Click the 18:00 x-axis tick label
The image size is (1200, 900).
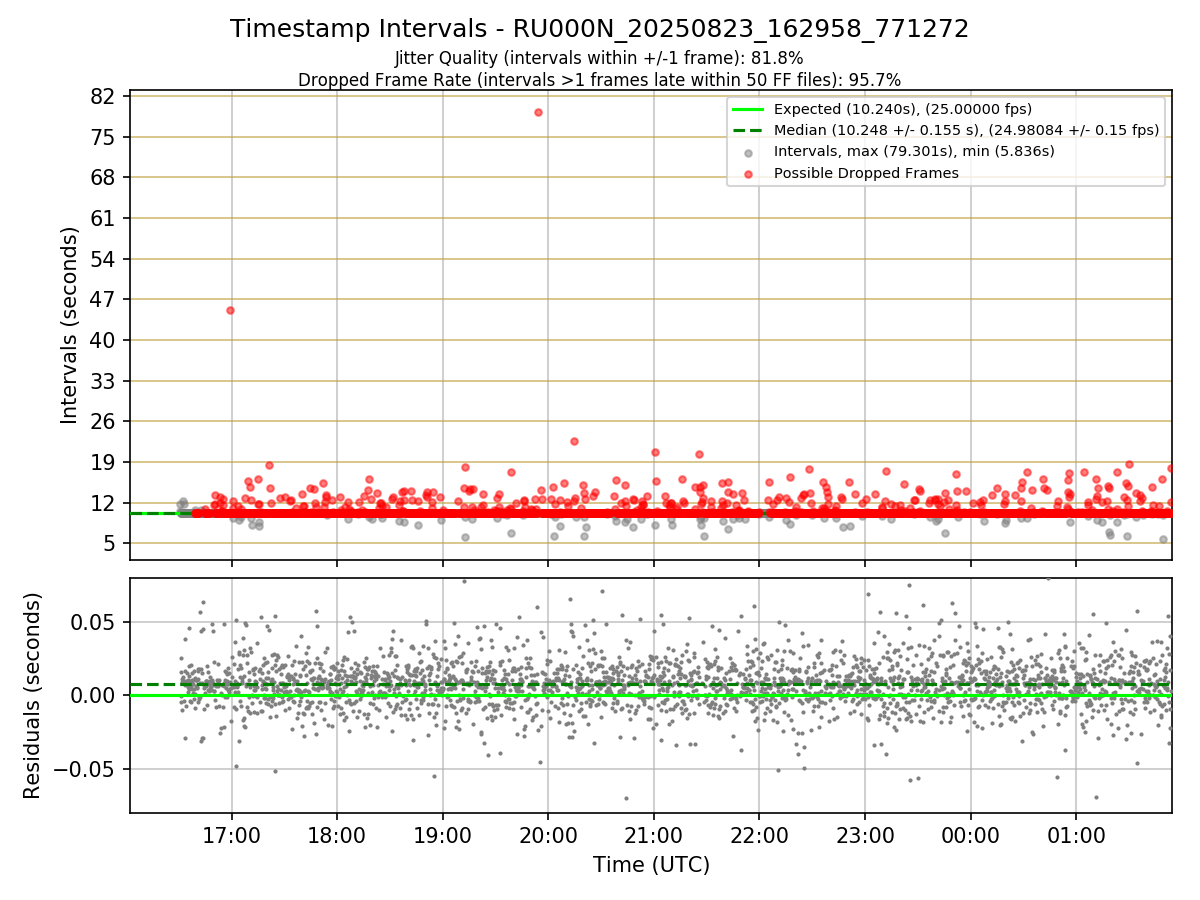[x=337, y=835]
